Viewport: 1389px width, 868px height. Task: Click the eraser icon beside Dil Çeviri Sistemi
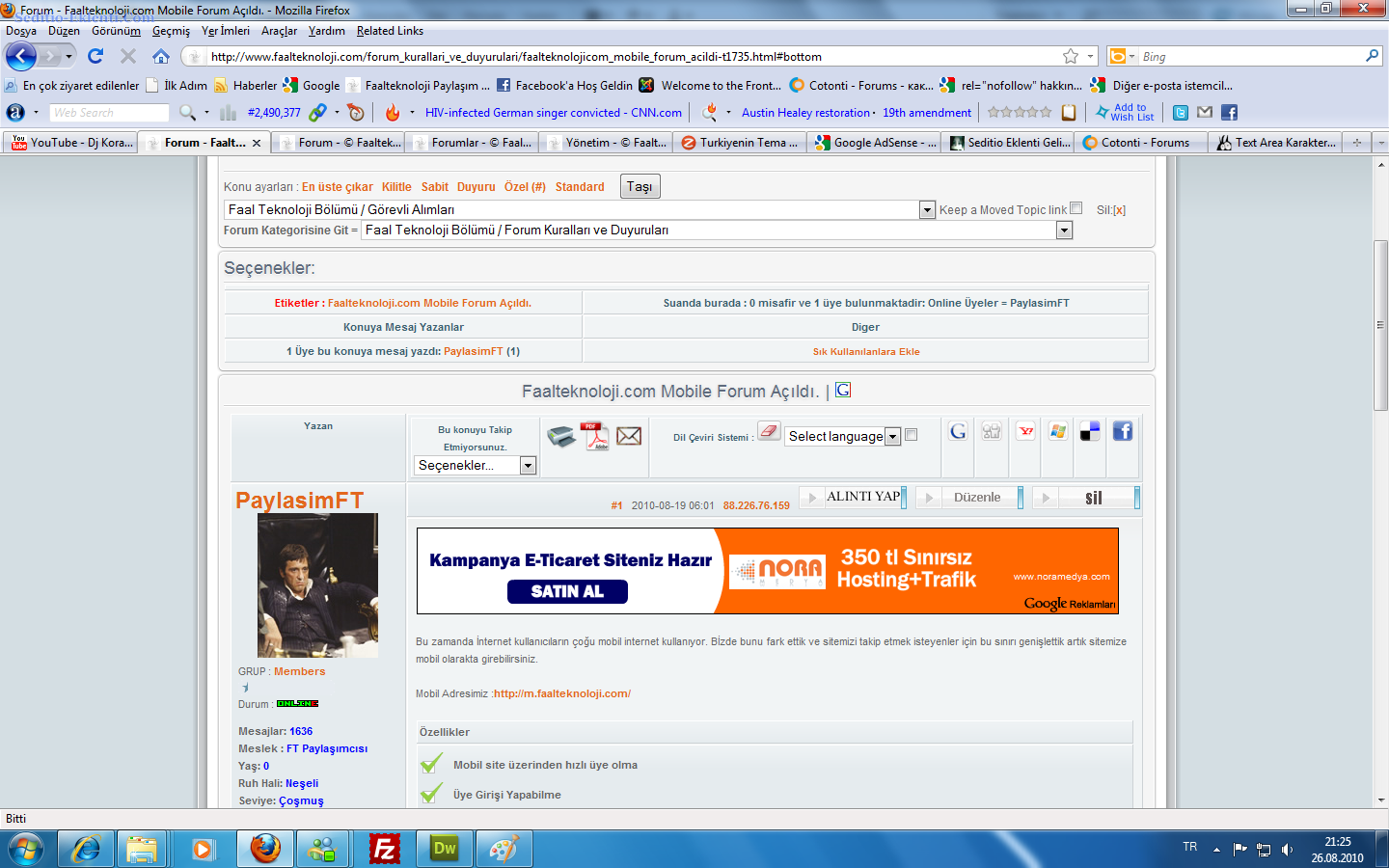click(x=769, y=431)
